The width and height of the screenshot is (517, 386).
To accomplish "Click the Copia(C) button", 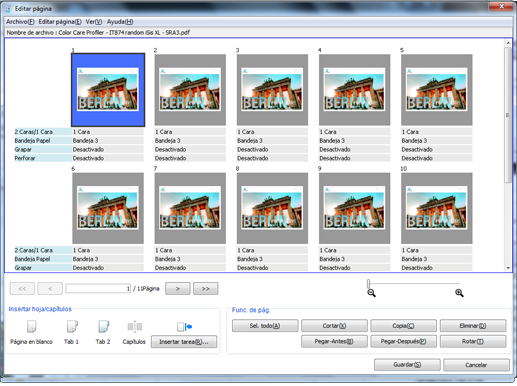I will click(403, 326).
